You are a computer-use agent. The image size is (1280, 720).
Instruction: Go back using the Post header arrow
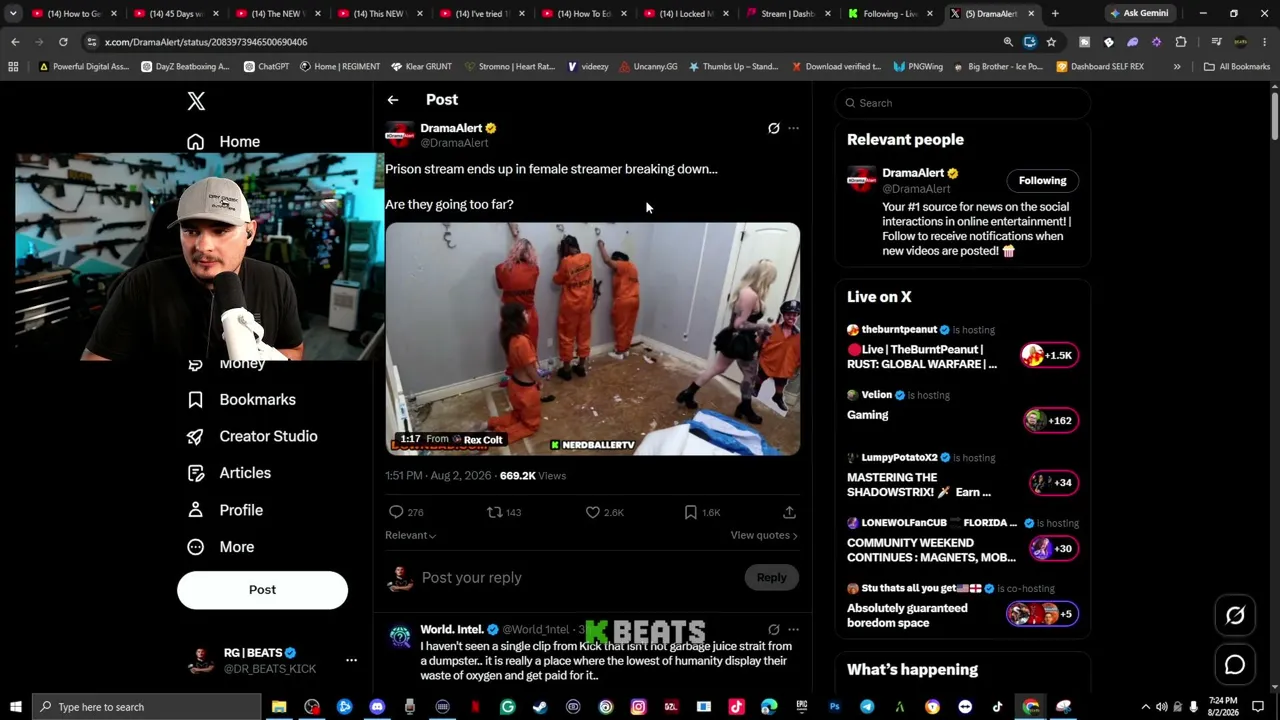pyautogui.click(x=393, y=100)
